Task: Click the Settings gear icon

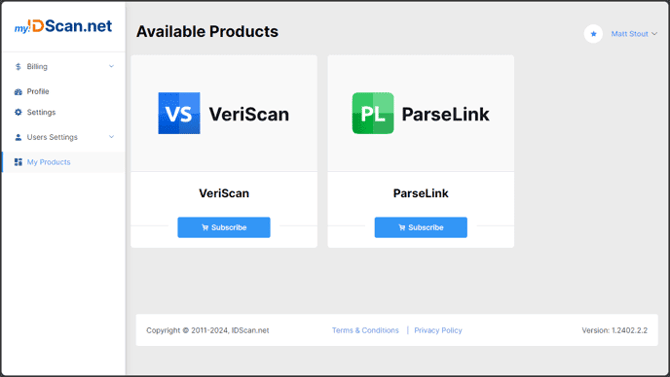Action: click(x=18, y=112)
